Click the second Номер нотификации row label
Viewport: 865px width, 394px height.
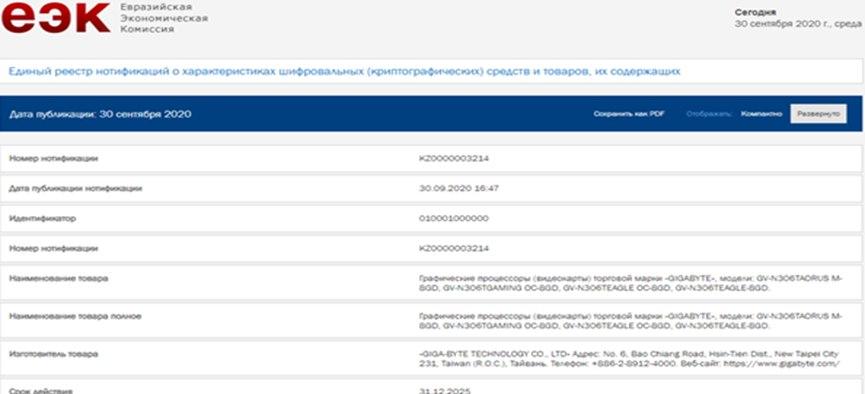point(54,248)
